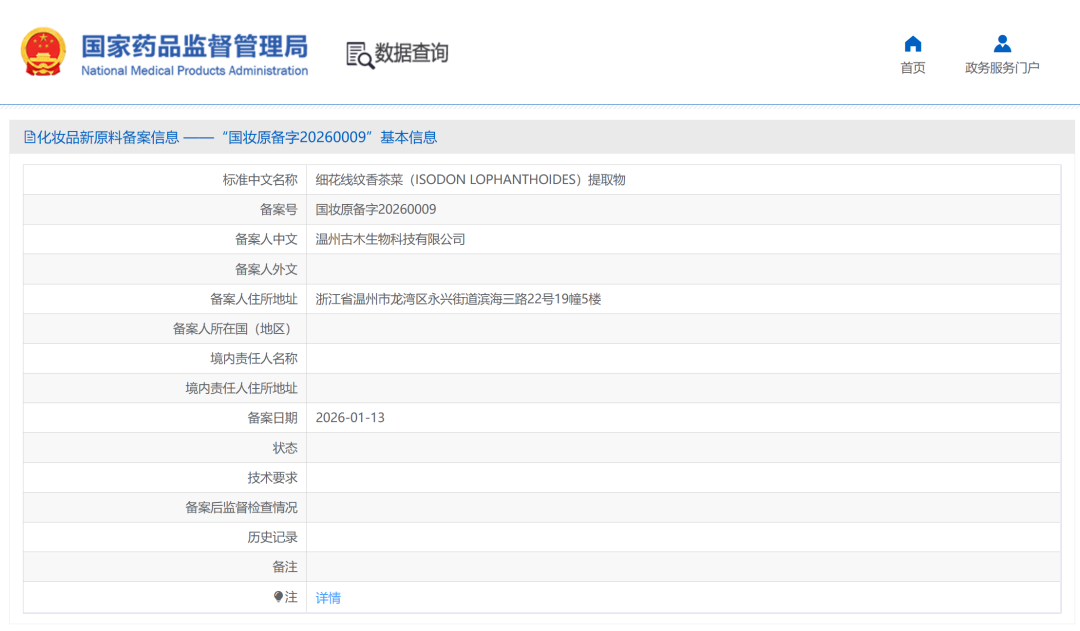Click the 历史记录 row label
The image size is (1080, 631).
pyautogui.click(x=272, y=537)
